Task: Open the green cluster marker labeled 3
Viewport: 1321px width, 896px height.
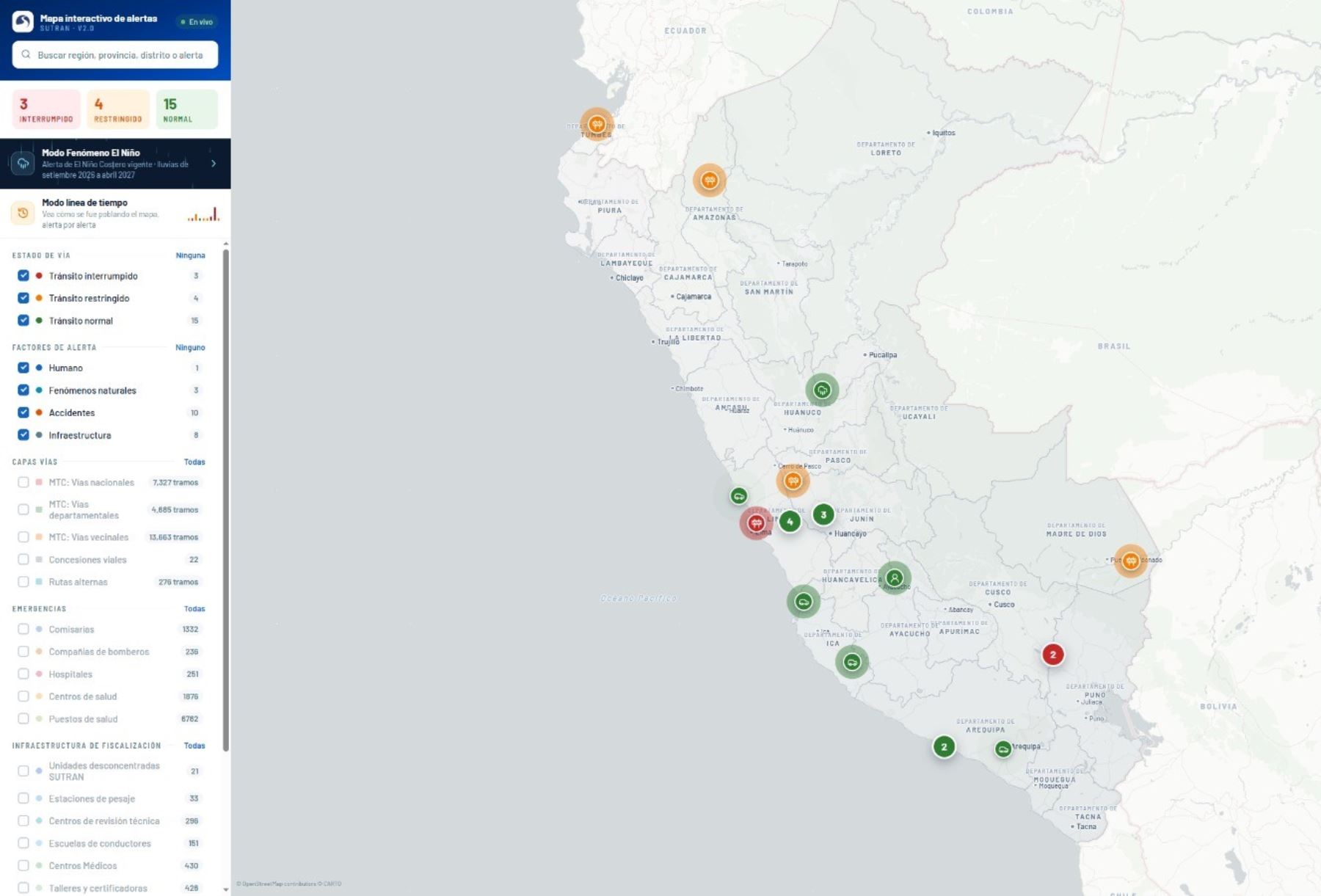Action: (823, 514)
